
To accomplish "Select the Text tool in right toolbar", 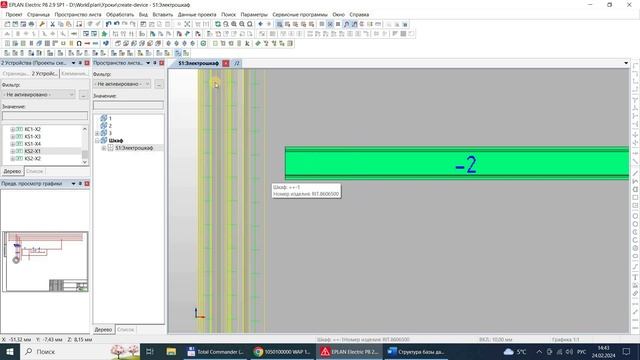I will click(x=635, y=278).
